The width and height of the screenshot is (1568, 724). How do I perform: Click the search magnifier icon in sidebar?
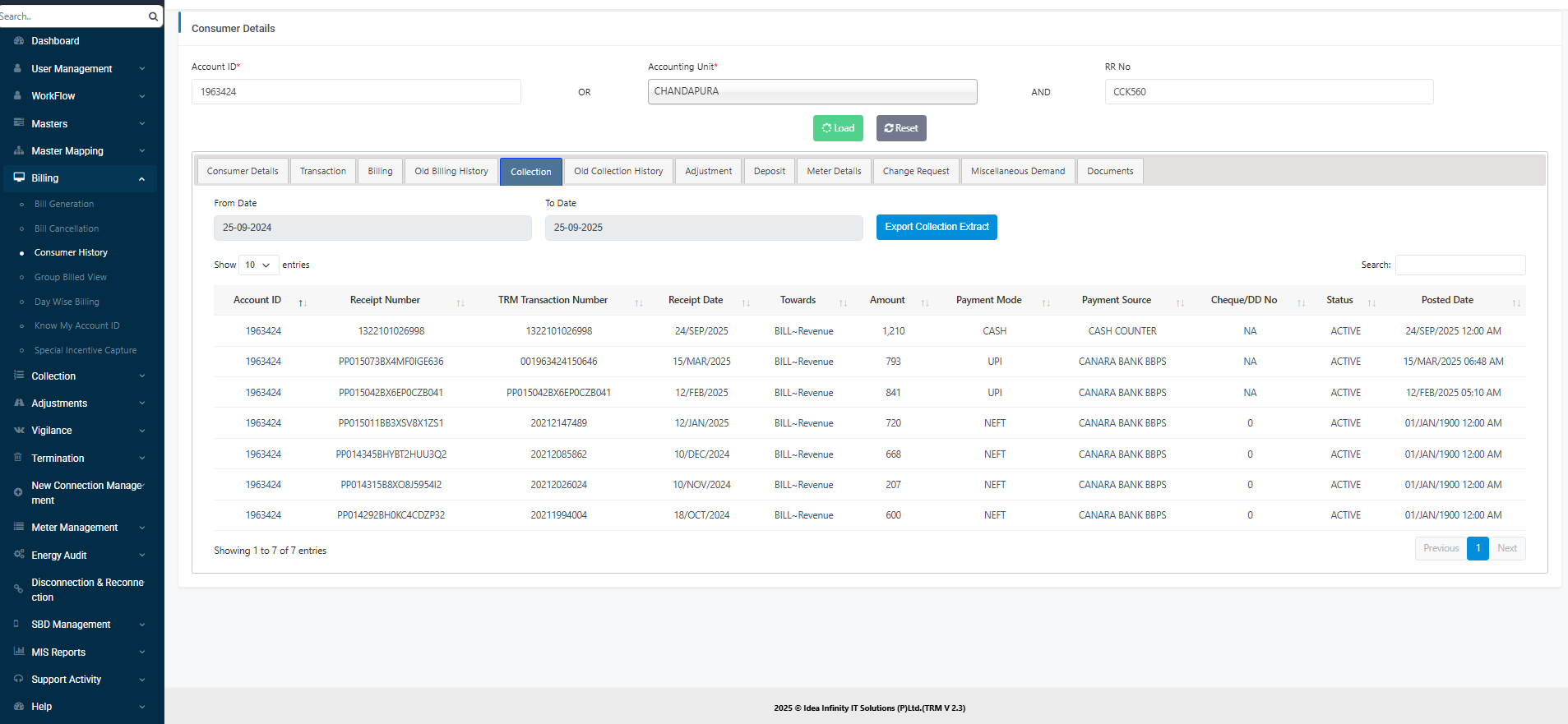(153, 16)
